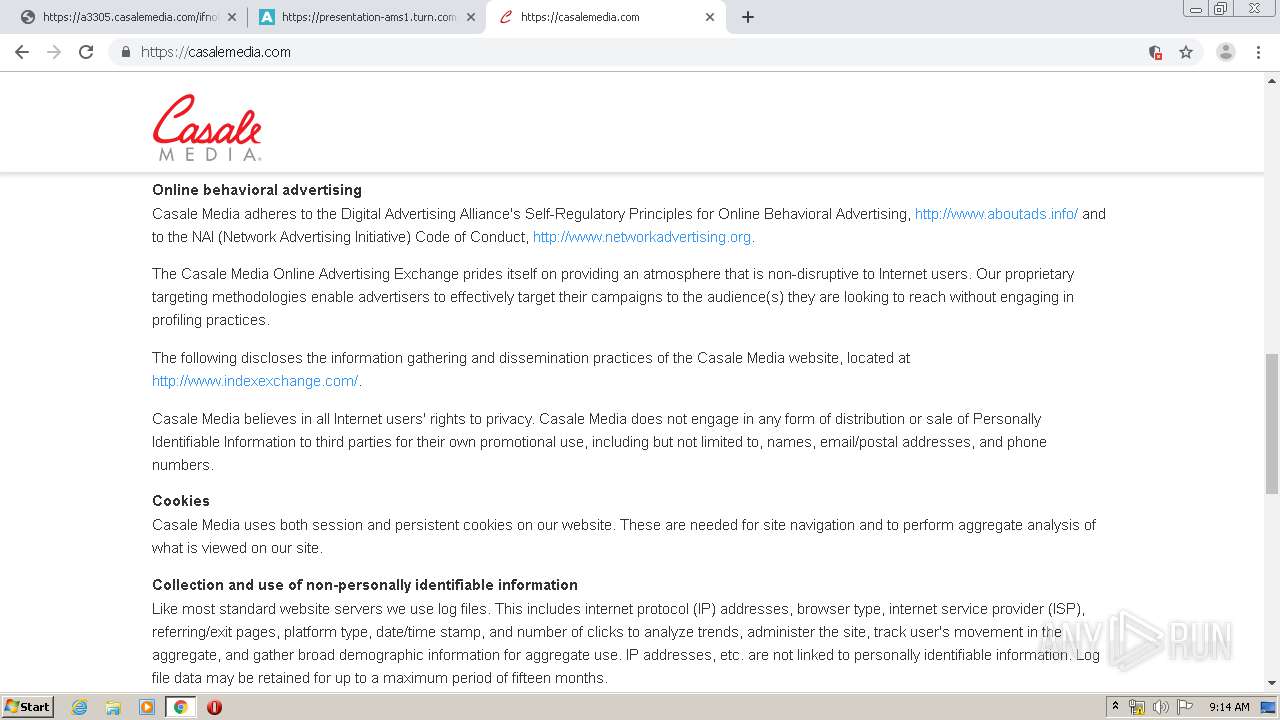Switch to the presentation-ams1.turn.com tab

(x=366, y=17)
